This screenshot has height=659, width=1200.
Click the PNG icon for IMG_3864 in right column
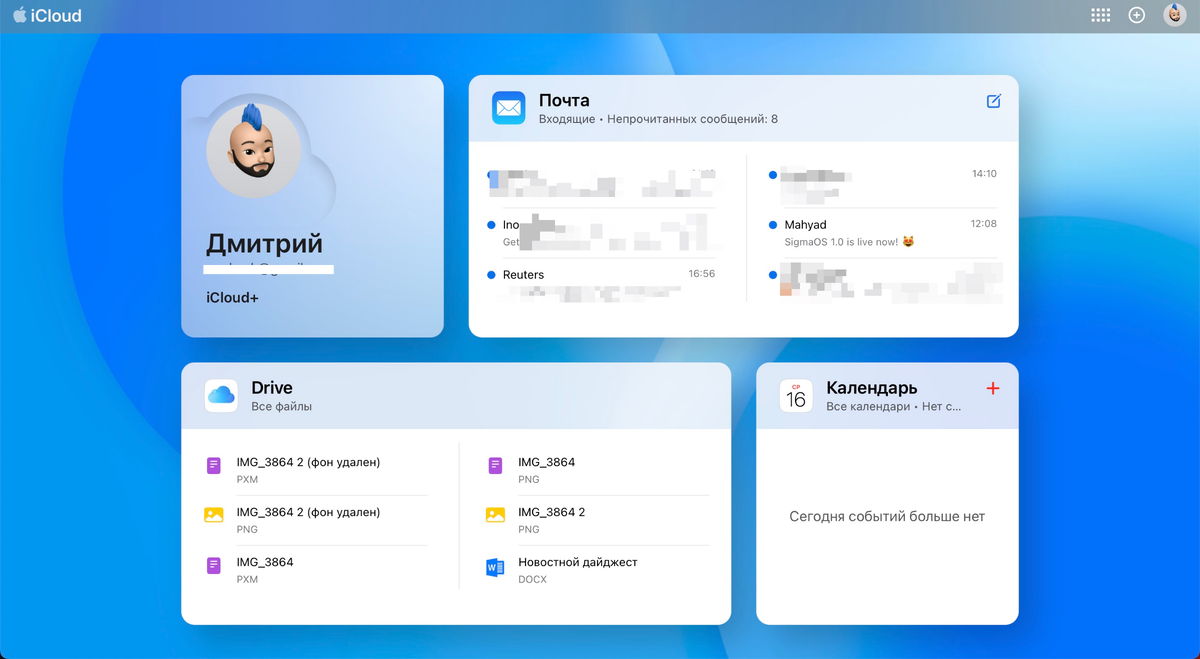coord(495,465)
